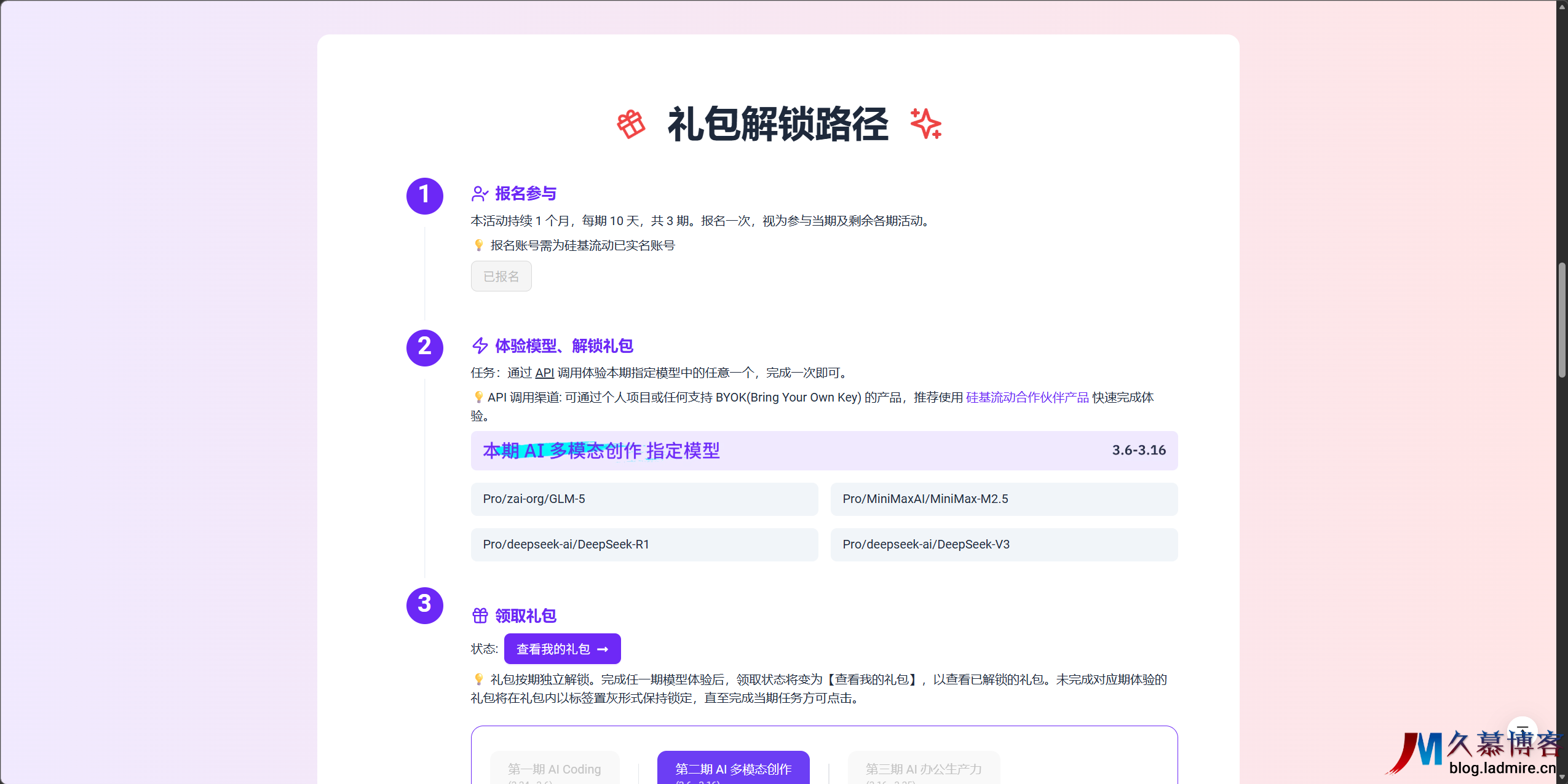Click the lightning bolt icon beside 体验模型
1568x784 pixels.
click(480, 346)
